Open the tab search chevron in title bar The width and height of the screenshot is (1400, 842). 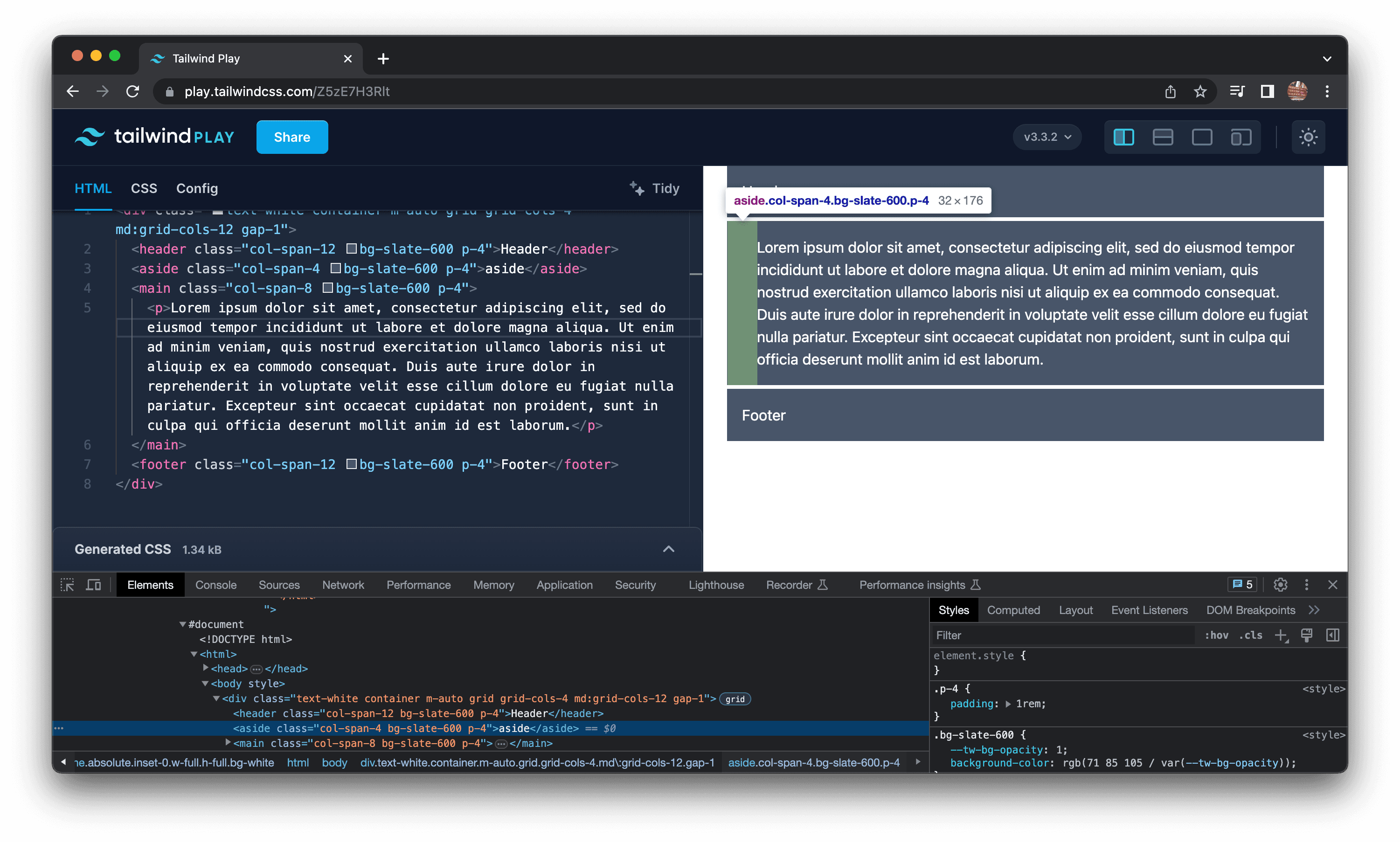click(x=1327, y=59)
